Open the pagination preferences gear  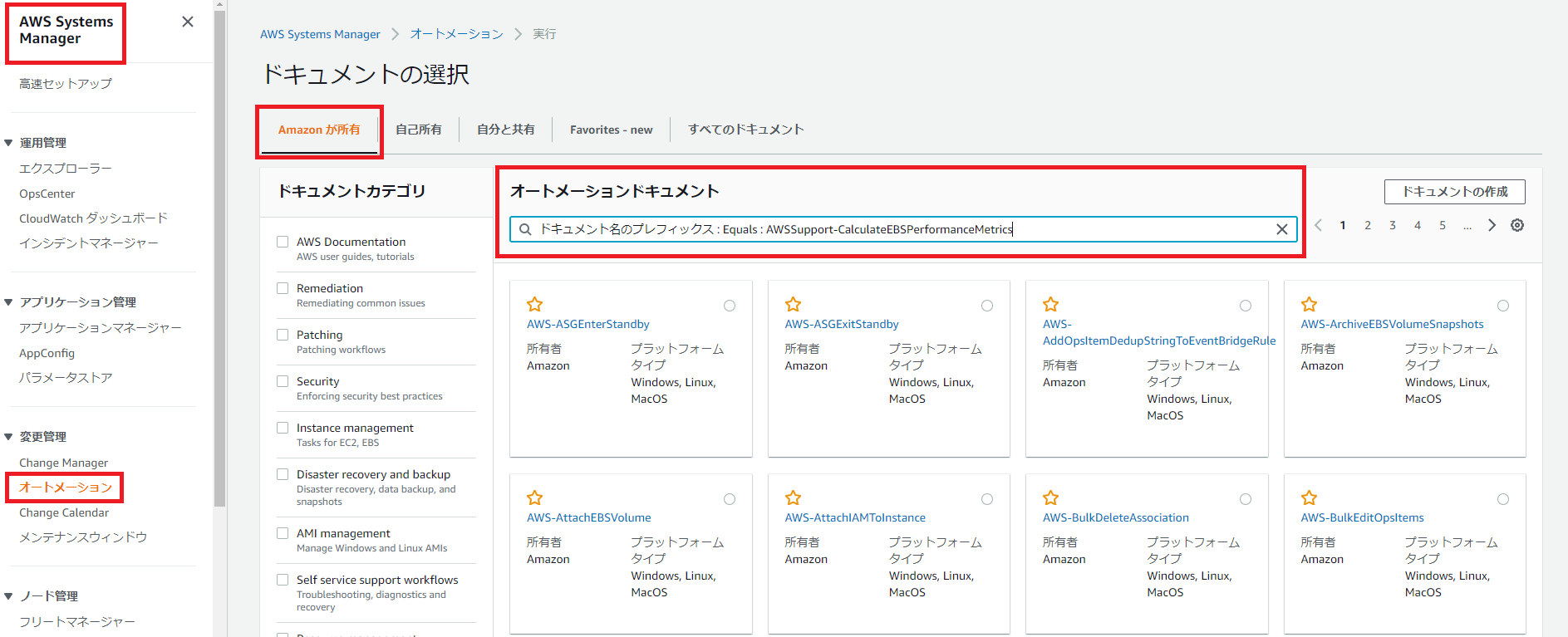pyautogui.click(x=1517, y=225)
